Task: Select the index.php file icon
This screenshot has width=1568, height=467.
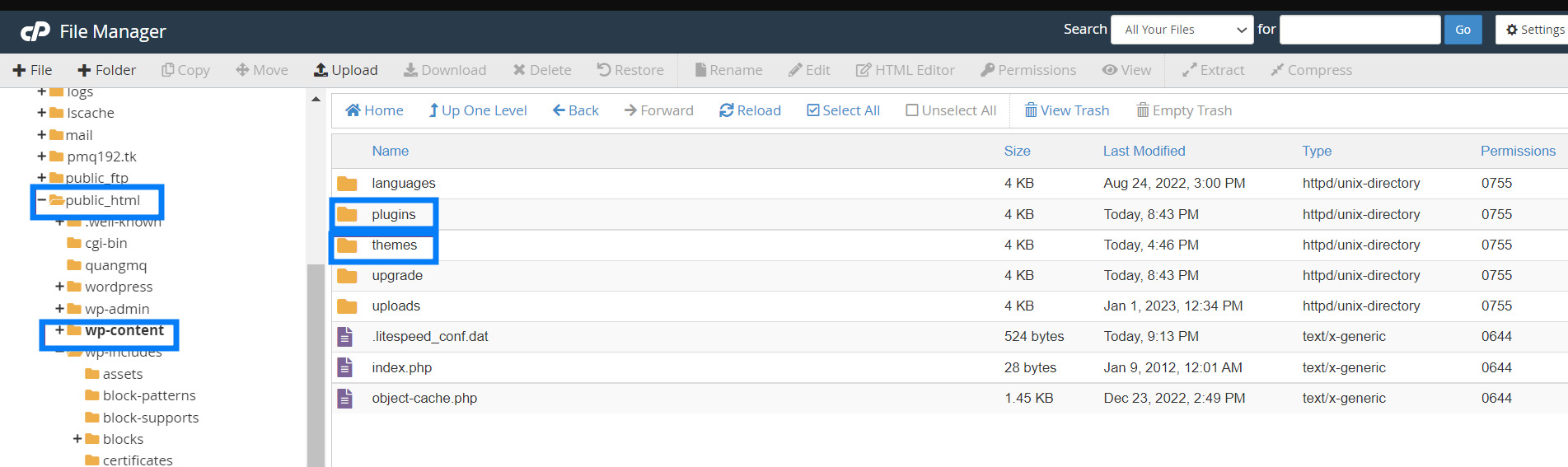Action: (344, 367)
